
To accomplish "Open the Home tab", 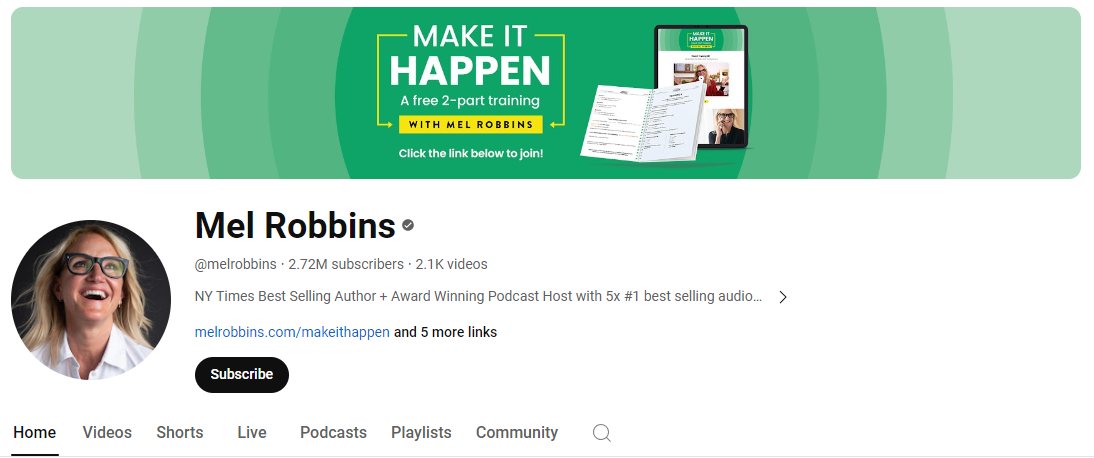I will (35, 433).
